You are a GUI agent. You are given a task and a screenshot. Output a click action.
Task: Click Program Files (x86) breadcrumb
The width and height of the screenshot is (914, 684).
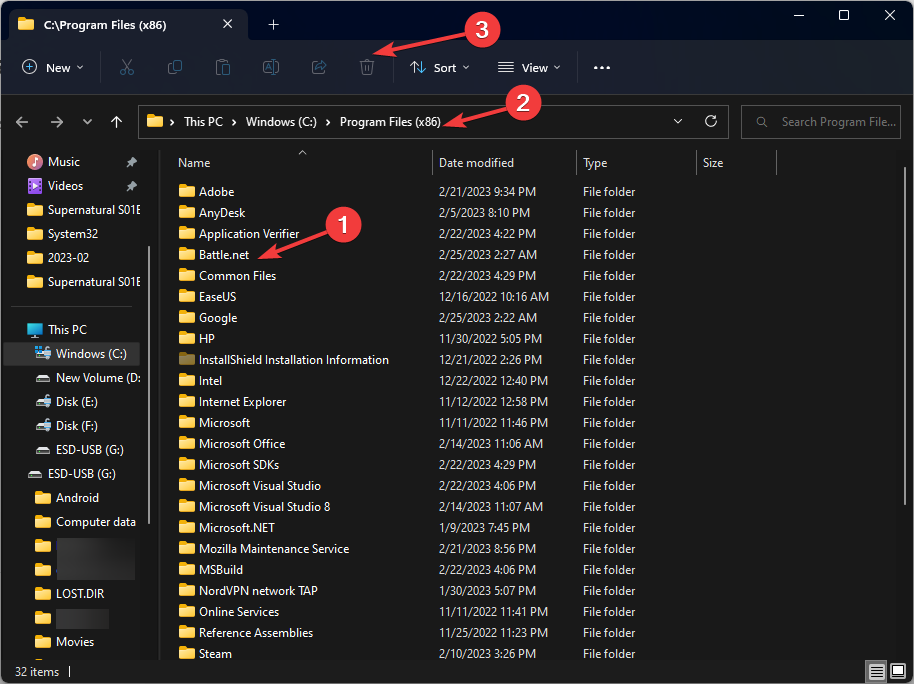[390, 122]
